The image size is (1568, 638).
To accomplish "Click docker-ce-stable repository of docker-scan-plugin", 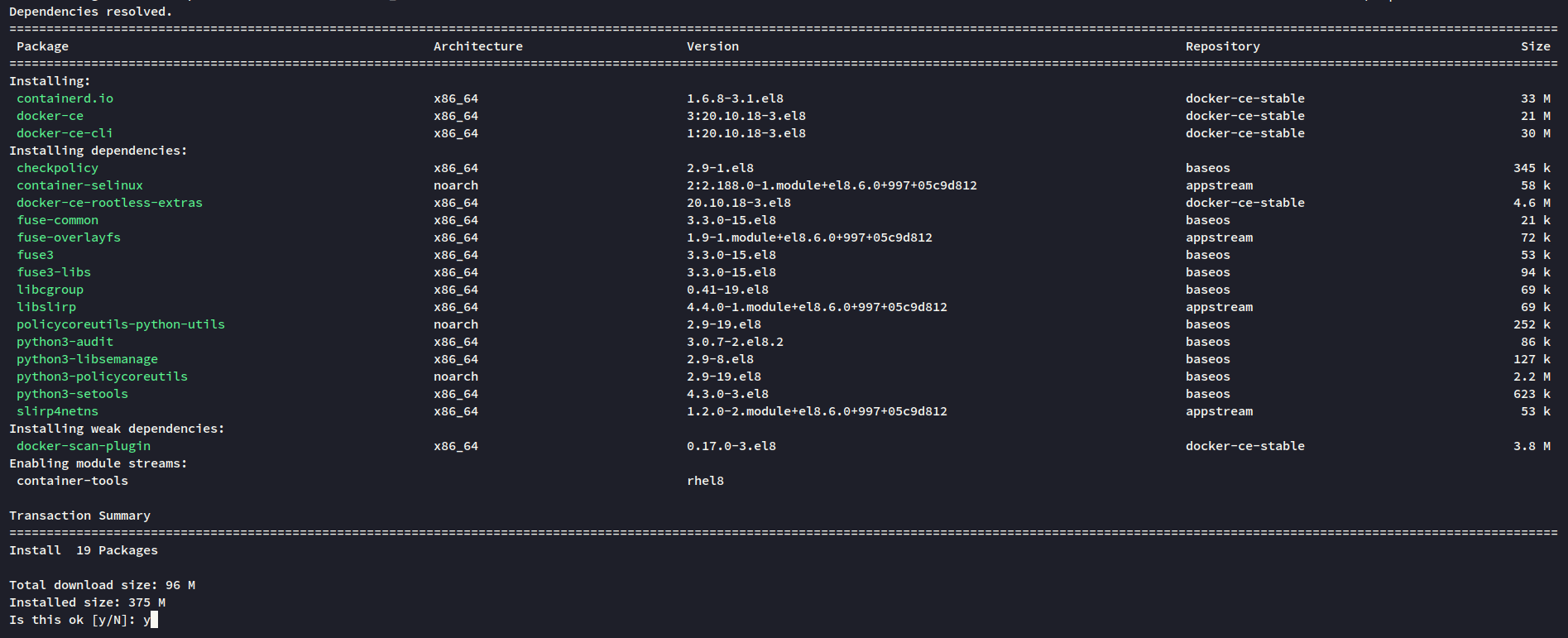I will [1245, 446].
